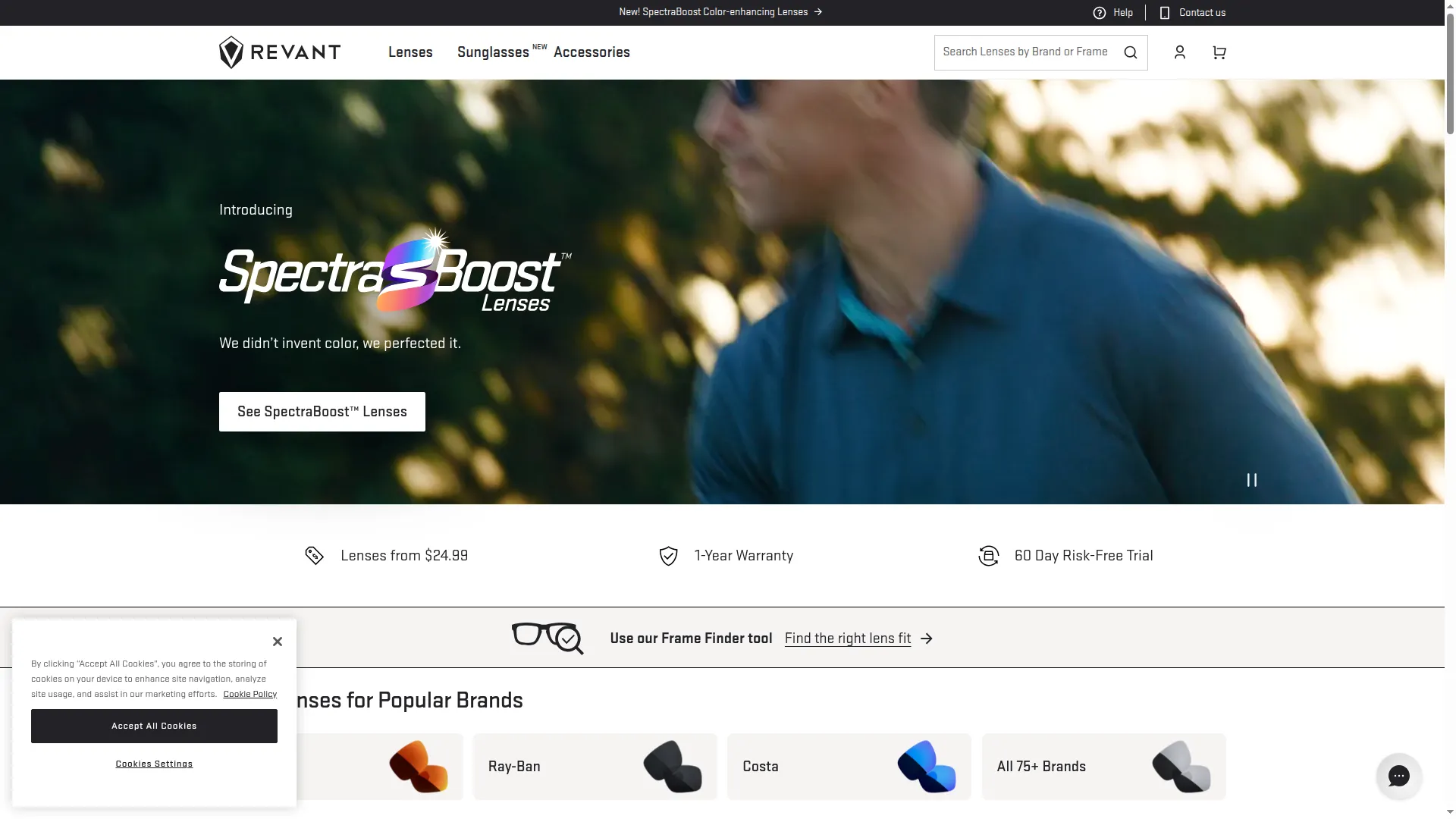Click the Lenses from $24.99 text
The width and height of the screenshot is (1456, 819).
404,556
